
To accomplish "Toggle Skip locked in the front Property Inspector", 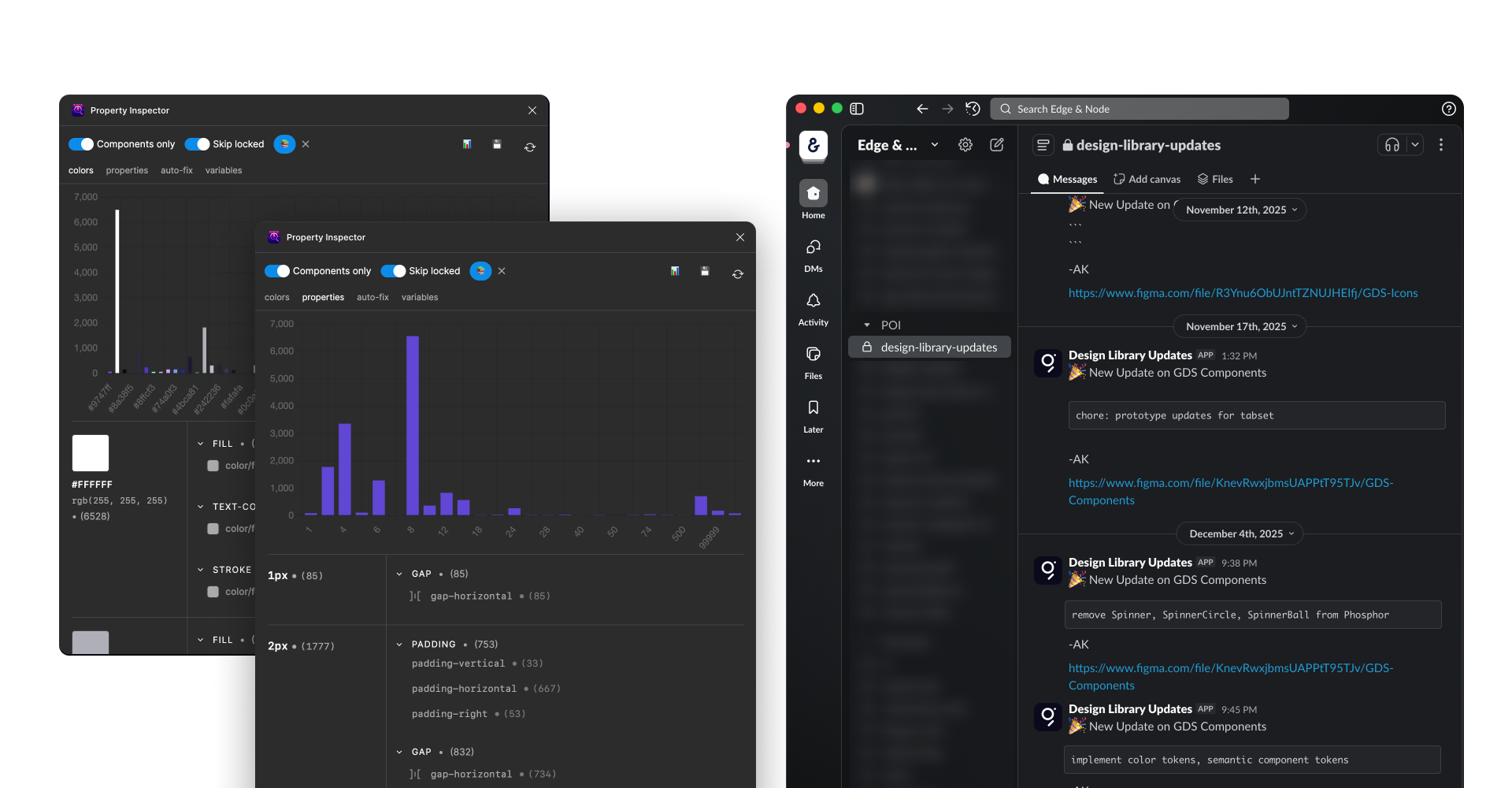I will [x=393, y=271].
